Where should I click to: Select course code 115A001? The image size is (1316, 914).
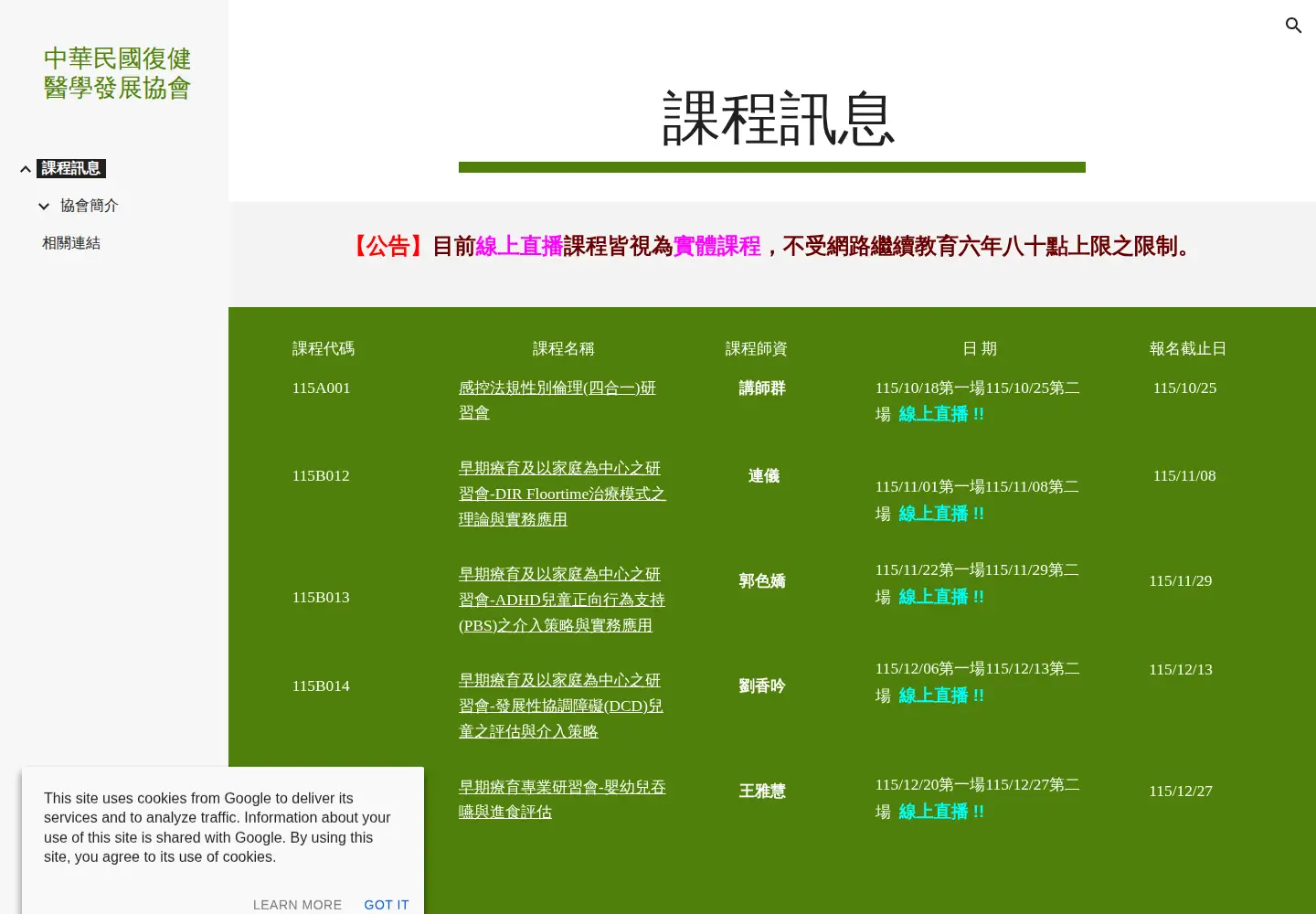(321, 388)
